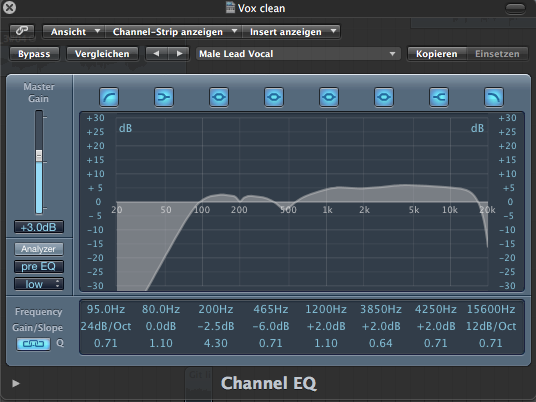Click the Vergleichen button
The image size is (536, 402).
point(102,54)
